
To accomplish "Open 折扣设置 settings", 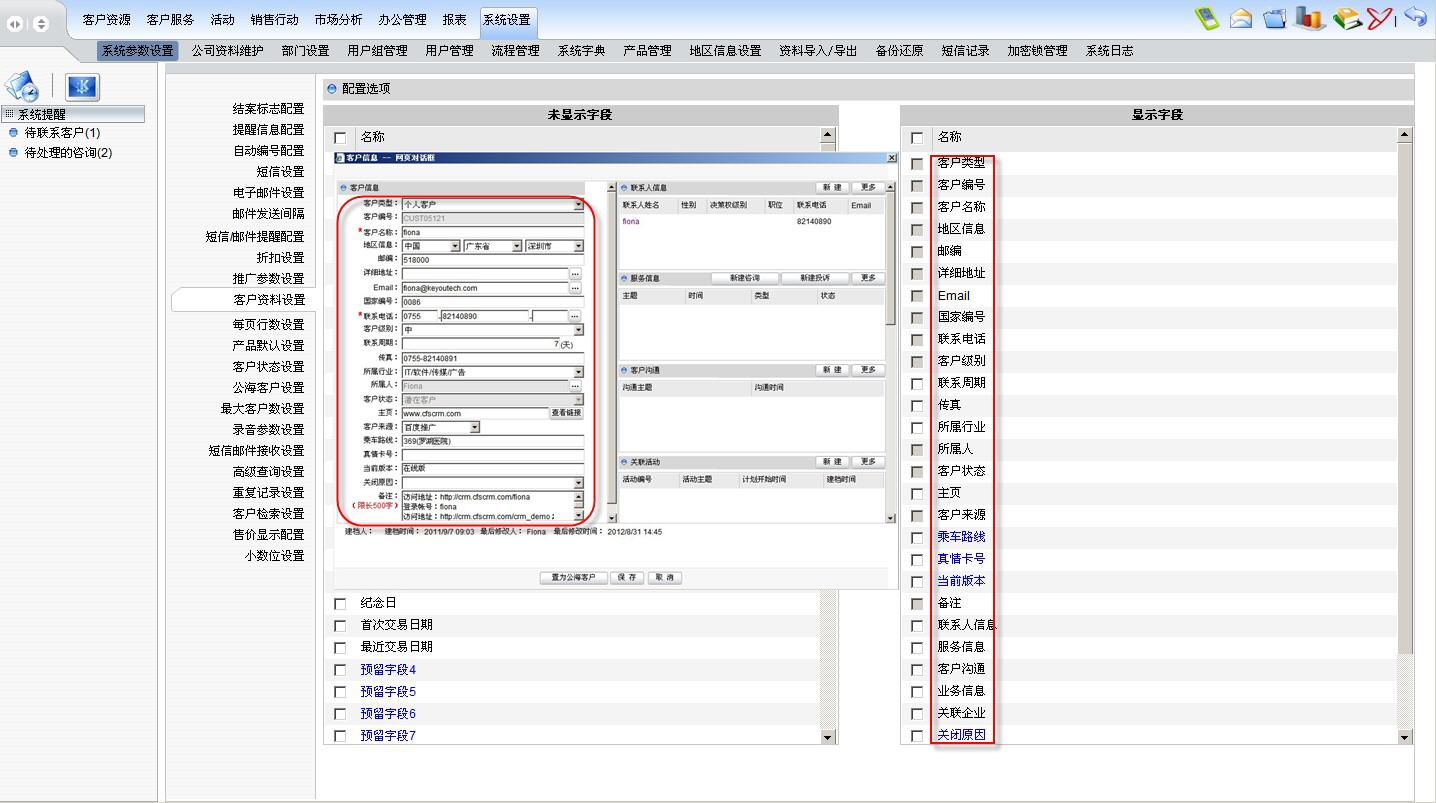I will [280, 258].
